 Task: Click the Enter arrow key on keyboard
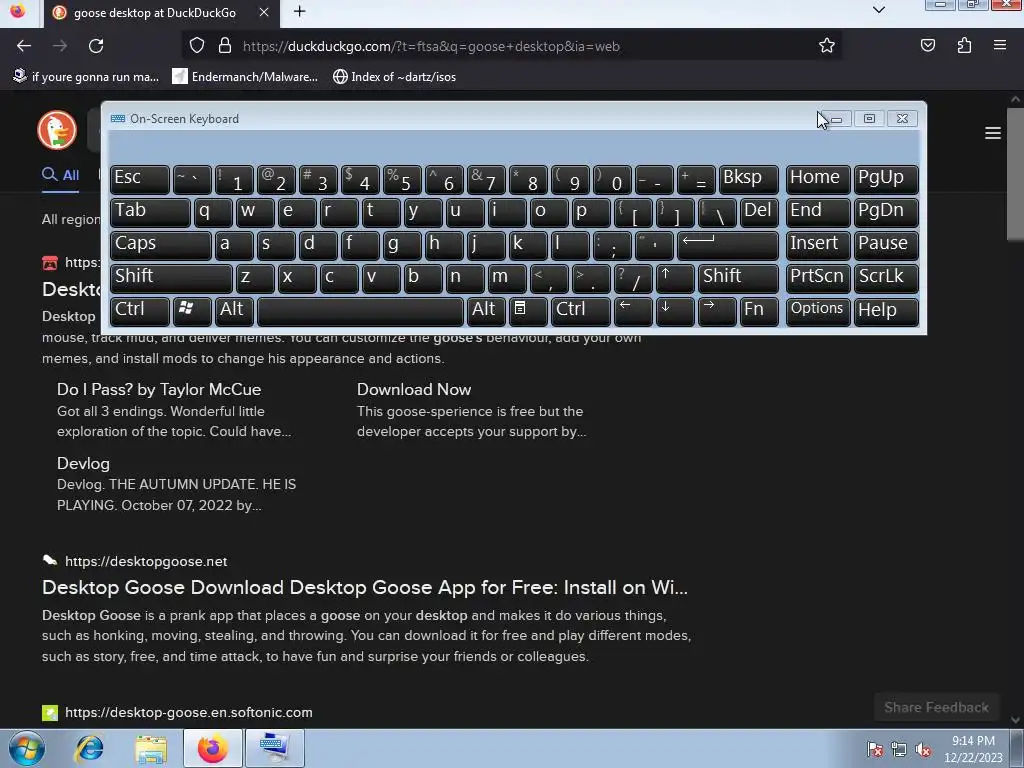(x=728, y=244)
